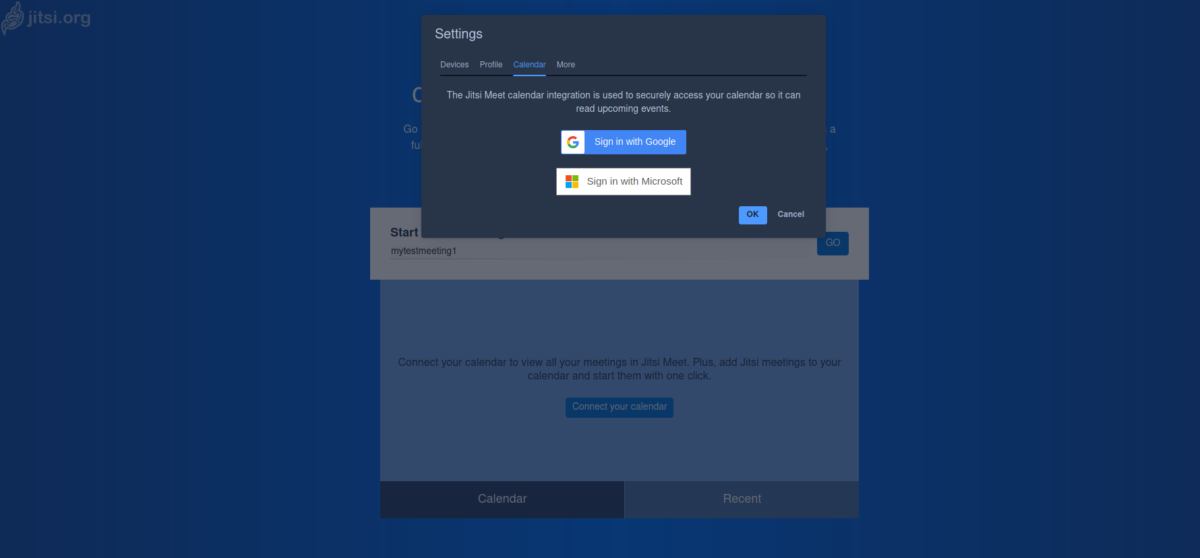The height and width of the screenshot is (558, 1200).
Task: Click the Google logo icon
Action: pos(573,142)
